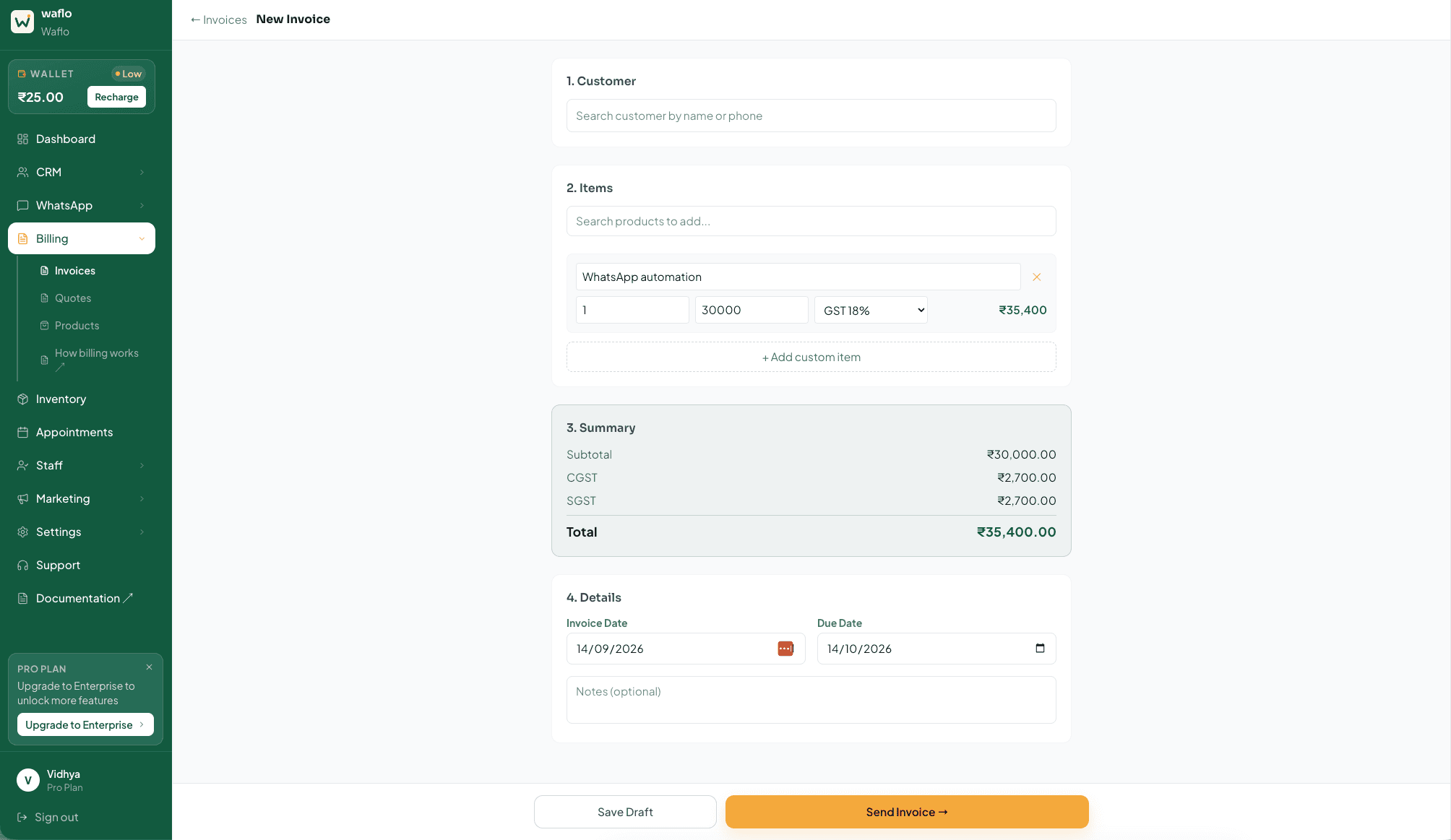Click the Vidhya avatar circle
The width and height of the screenshot is (1451, 840).
pyautogui.click(x=28, y=780)
